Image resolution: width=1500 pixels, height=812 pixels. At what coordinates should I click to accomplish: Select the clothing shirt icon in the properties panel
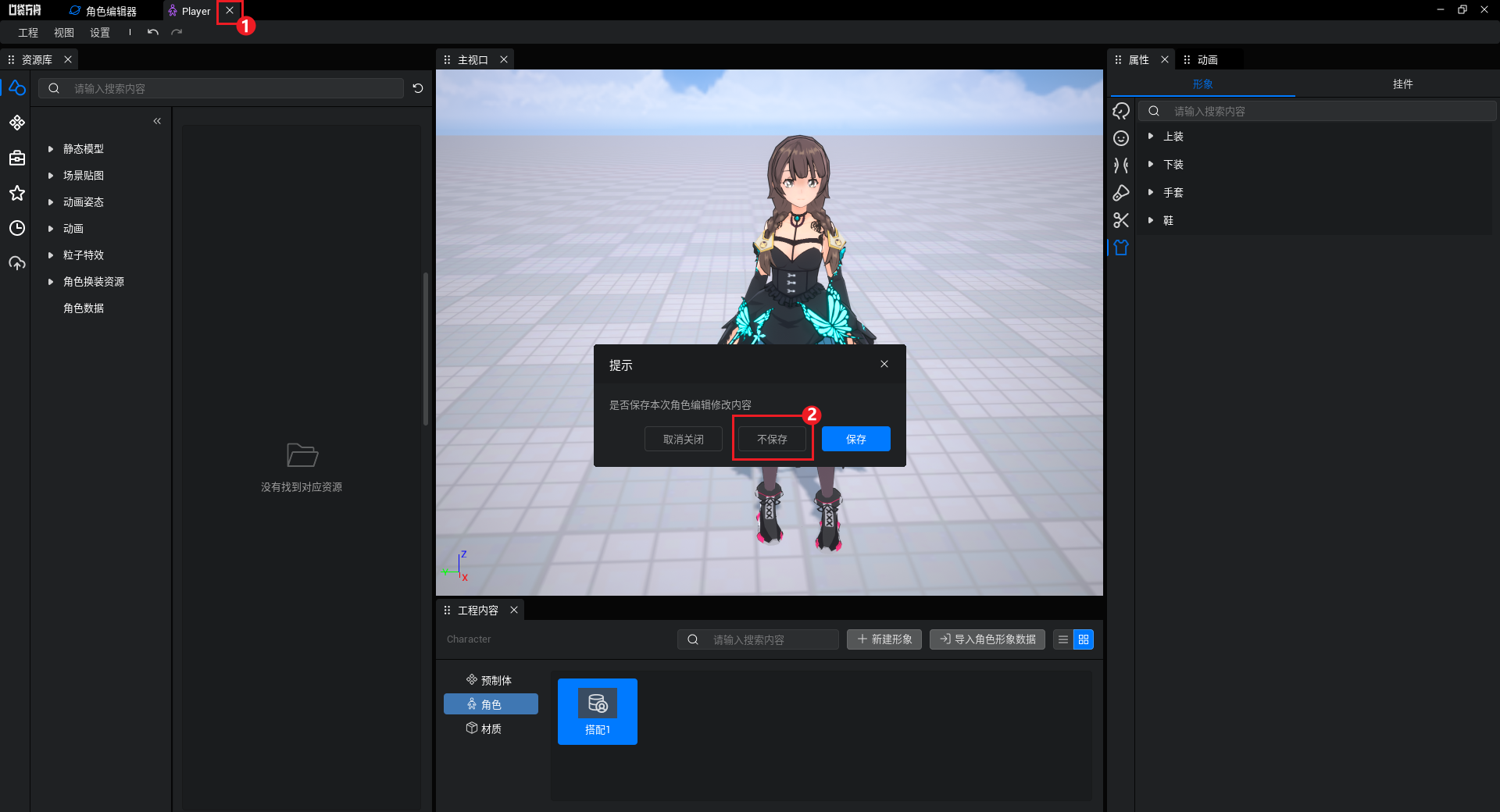click(1121, 248)
